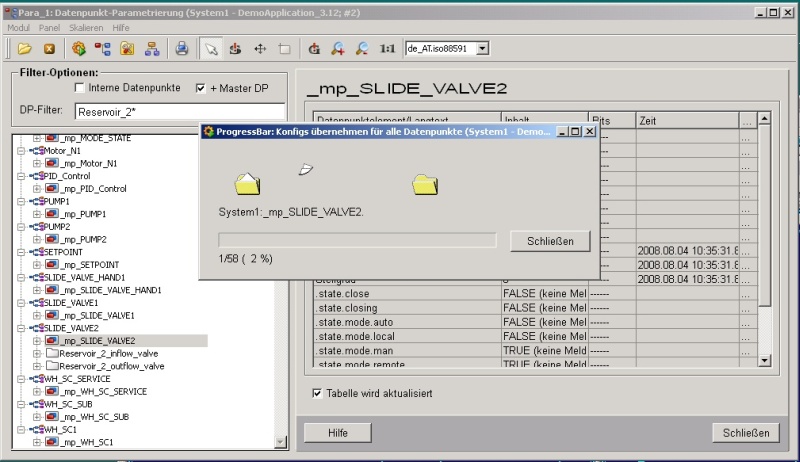Click the orange close-panel toolbar icon

click(x=48, y=48)
